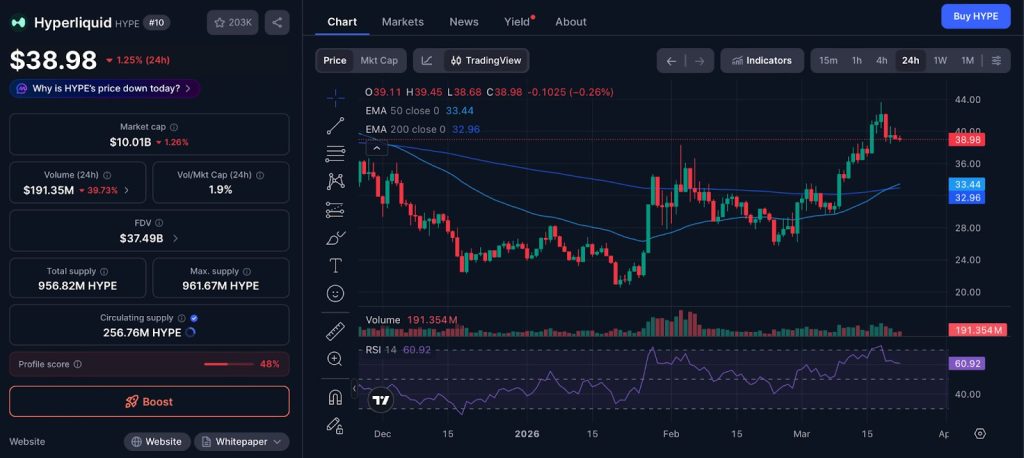This screenshot has width=1024, height=458.
Task: Switch chart to Mkt Cap view
Action: click(379, 61)
